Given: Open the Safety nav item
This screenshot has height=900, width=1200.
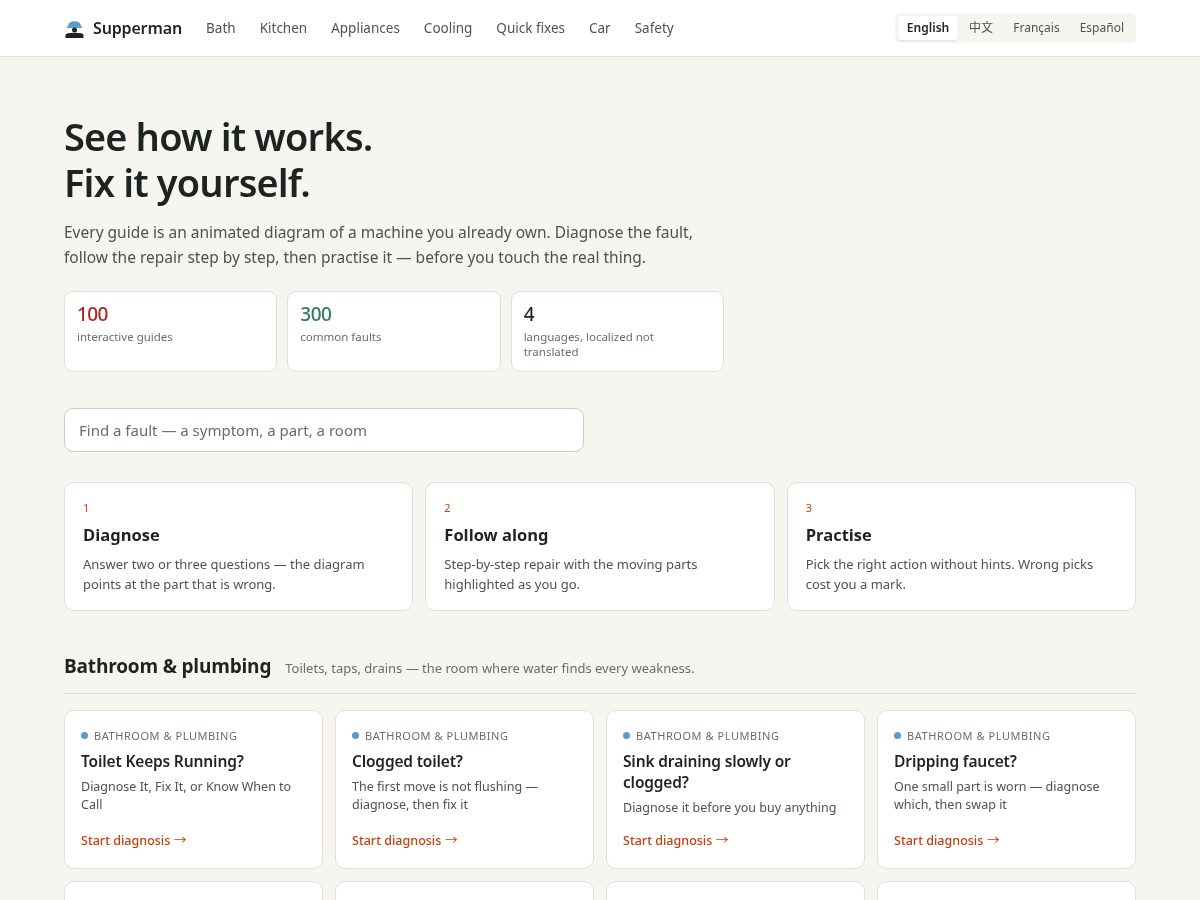Looking at the screenshot, I should (x=654, y=28).
